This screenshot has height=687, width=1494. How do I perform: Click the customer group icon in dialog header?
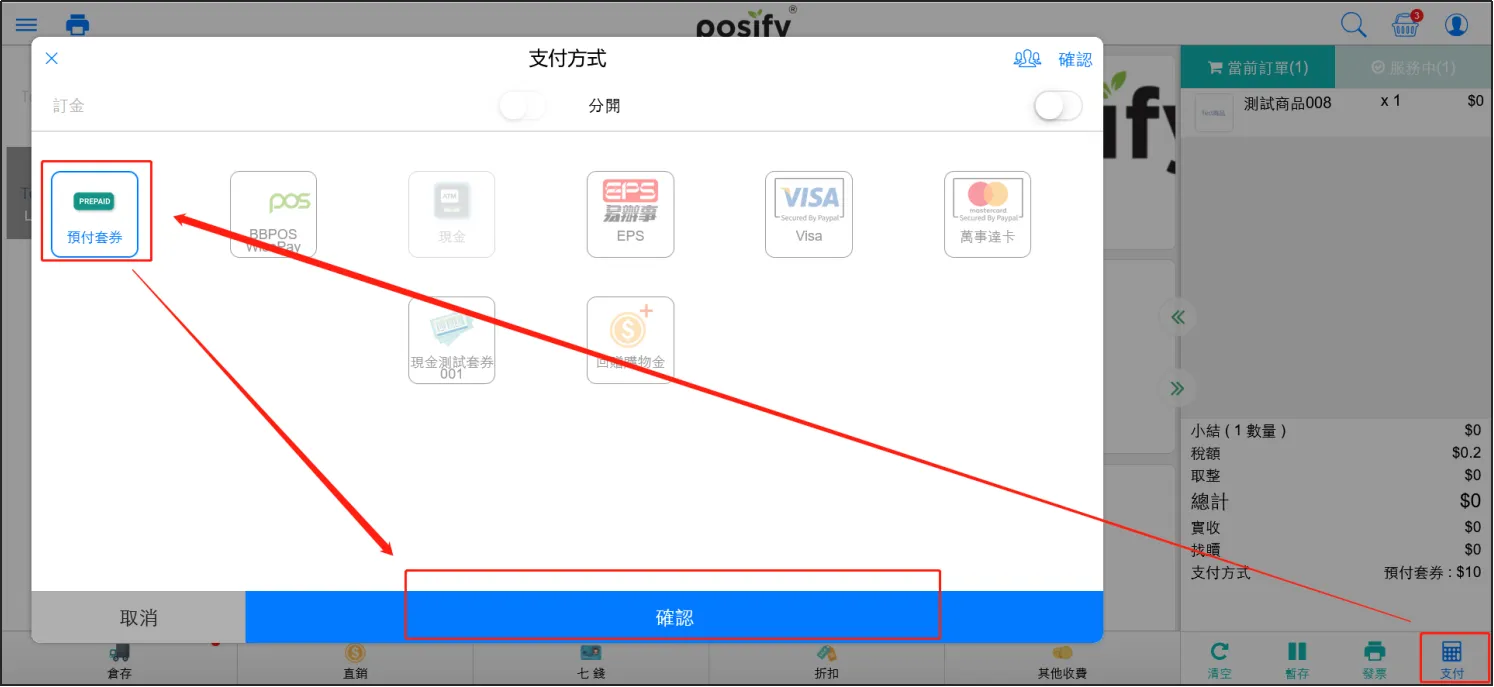1027,59
